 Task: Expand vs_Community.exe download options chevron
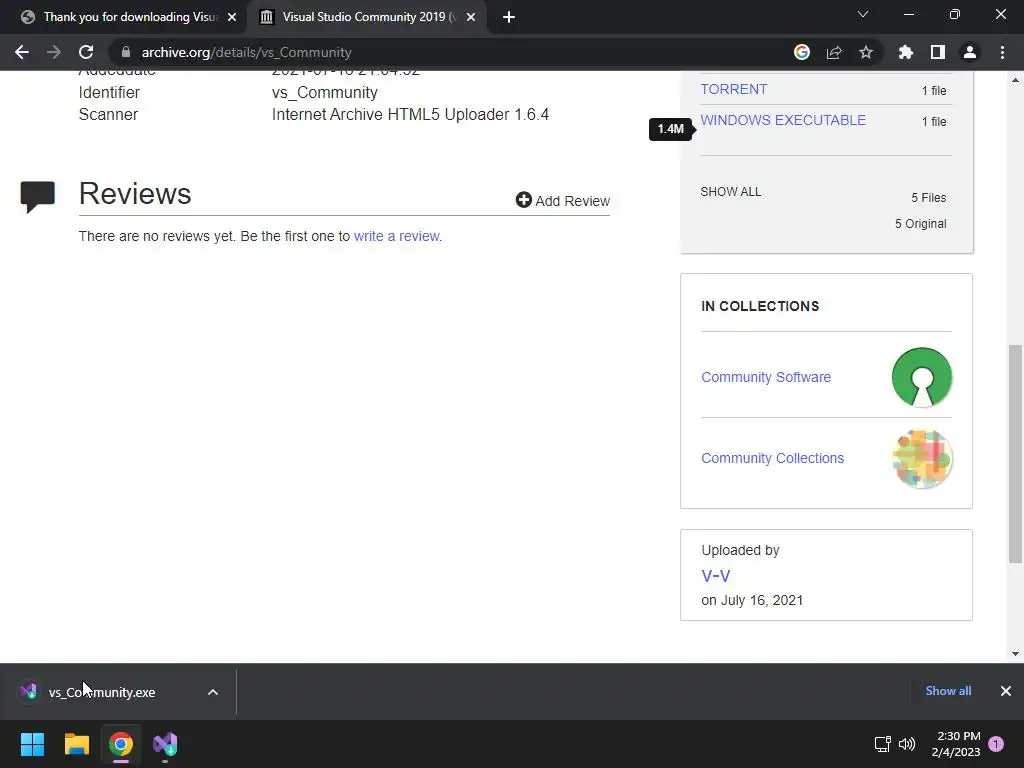click(x=212, y=692)
